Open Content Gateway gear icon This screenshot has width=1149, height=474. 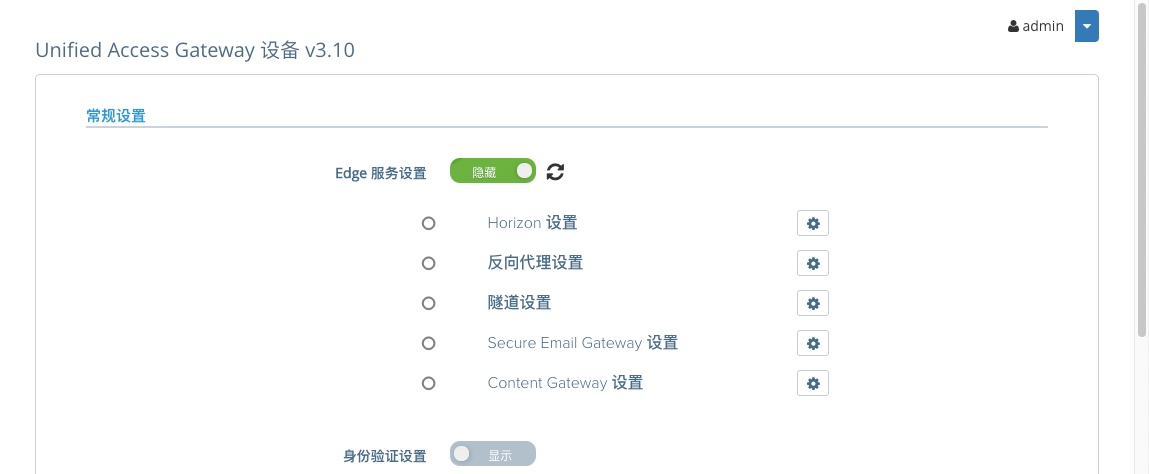[813, 383]
